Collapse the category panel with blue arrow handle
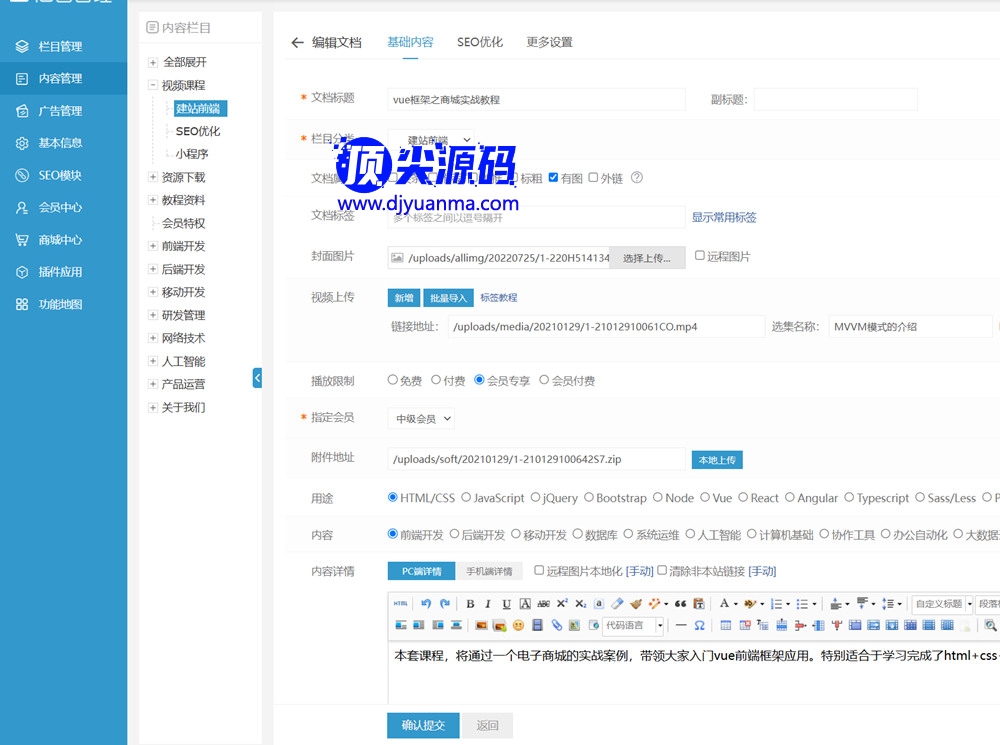This screenshot has height=745, width=1000. pos(257,378)
